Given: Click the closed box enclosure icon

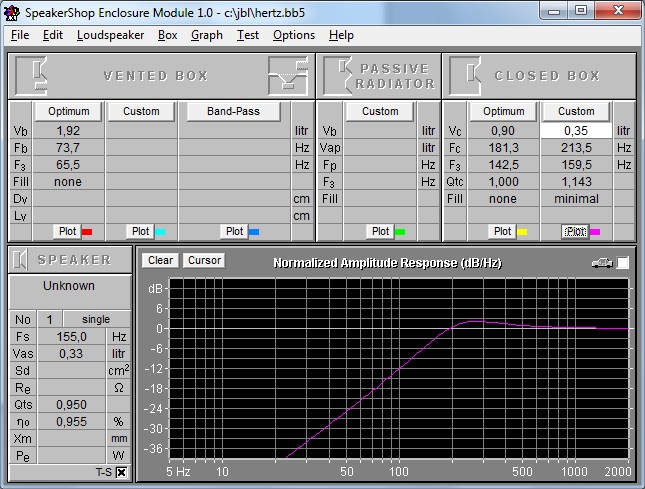Looking at the screenshot, I should (x=463, y=76).
